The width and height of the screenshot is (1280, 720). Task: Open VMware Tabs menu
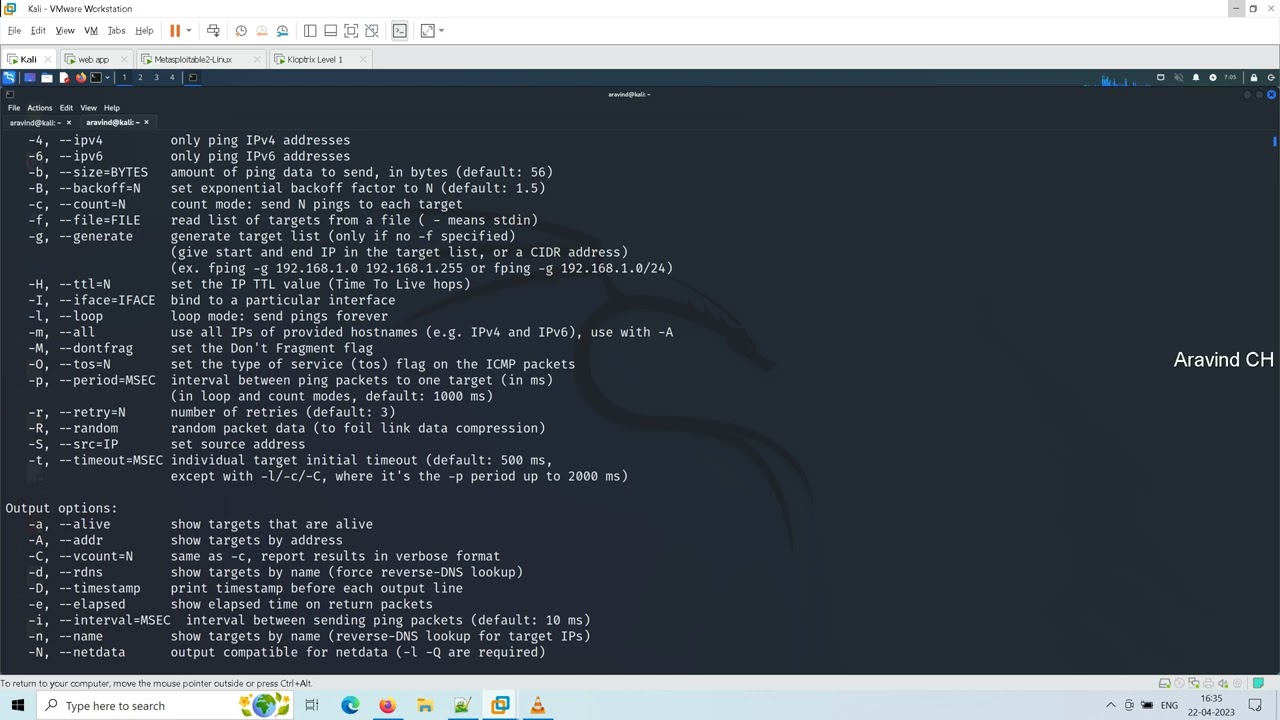[116, 31]
